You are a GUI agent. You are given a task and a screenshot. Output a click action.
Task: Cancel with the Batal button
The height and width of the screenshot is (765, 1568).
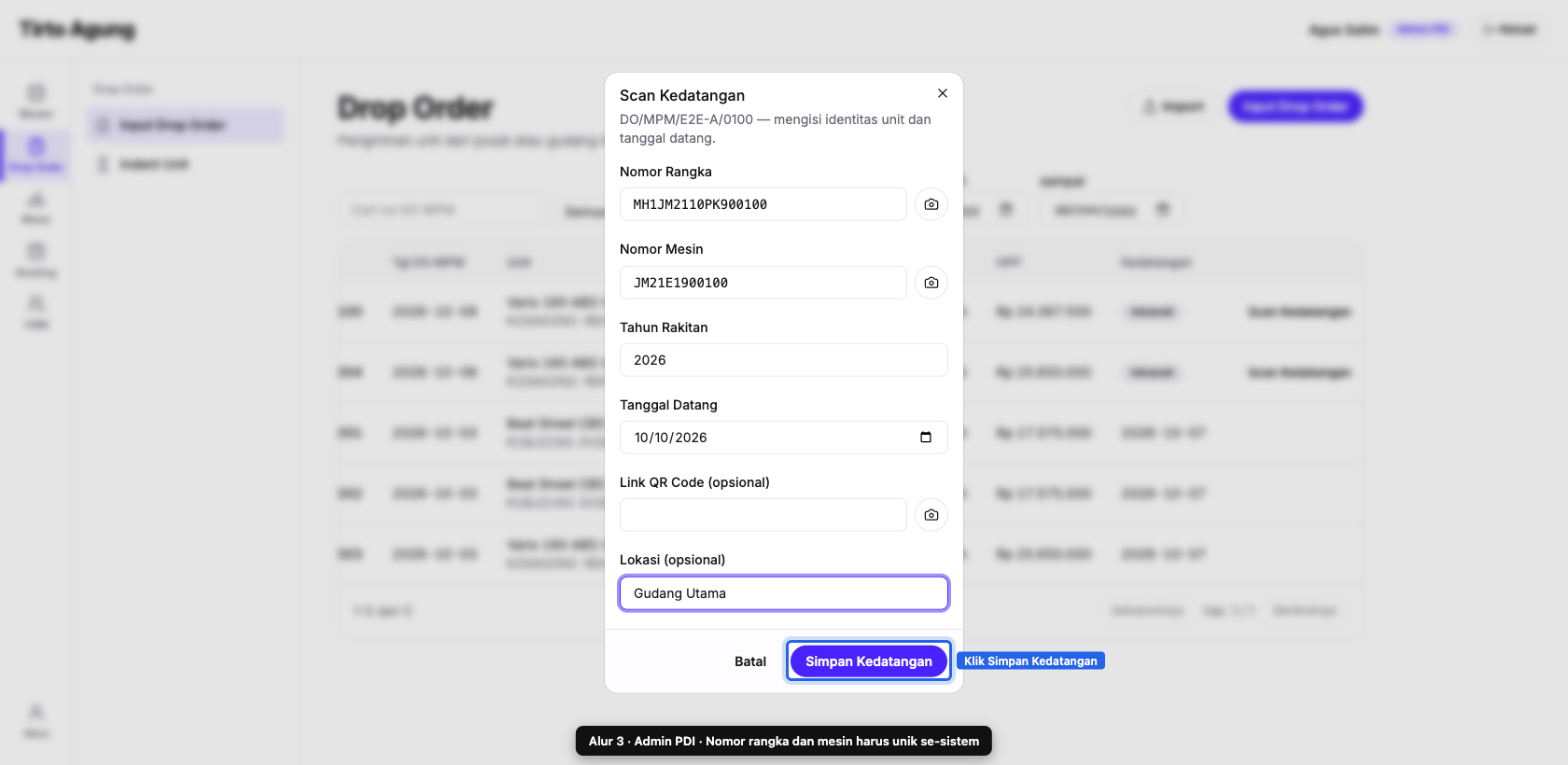point(750,661)
